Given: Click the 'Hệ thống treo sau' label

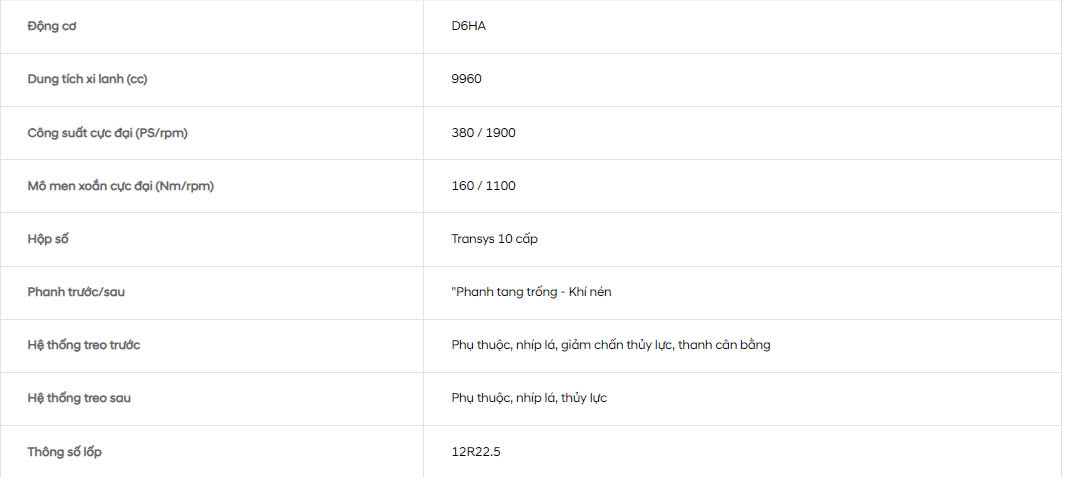Looking at the screenshot, I should 79,398.
